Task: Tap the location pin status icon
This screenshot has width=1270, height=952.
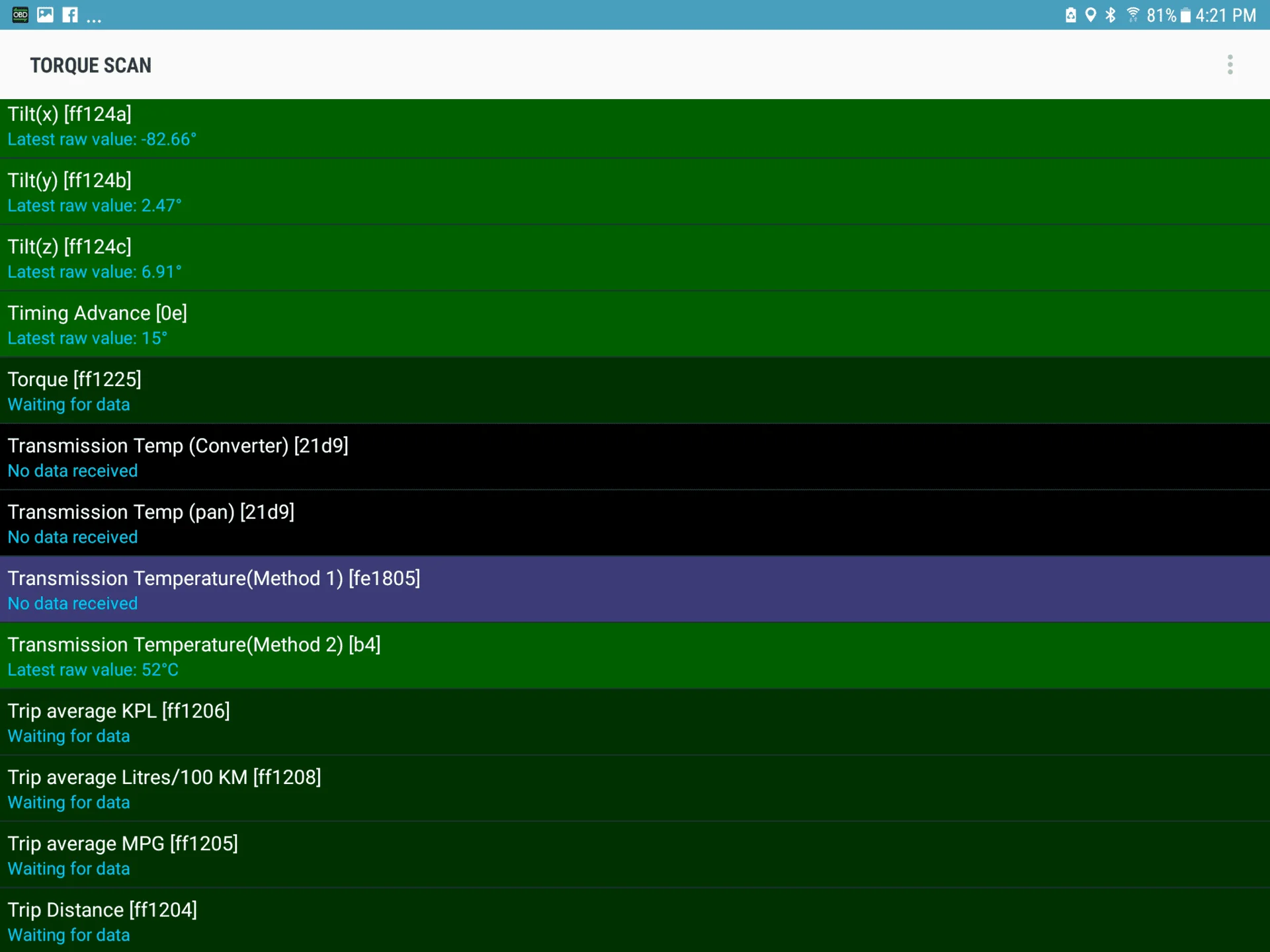Action: 1091,15
